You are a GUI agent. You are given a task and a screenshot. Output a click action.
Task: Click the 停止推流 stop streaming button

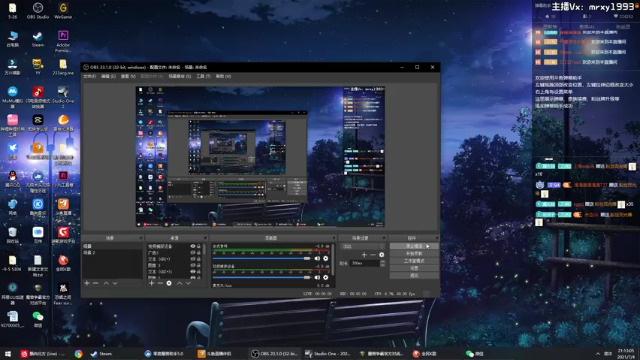[x=414, y=246]
